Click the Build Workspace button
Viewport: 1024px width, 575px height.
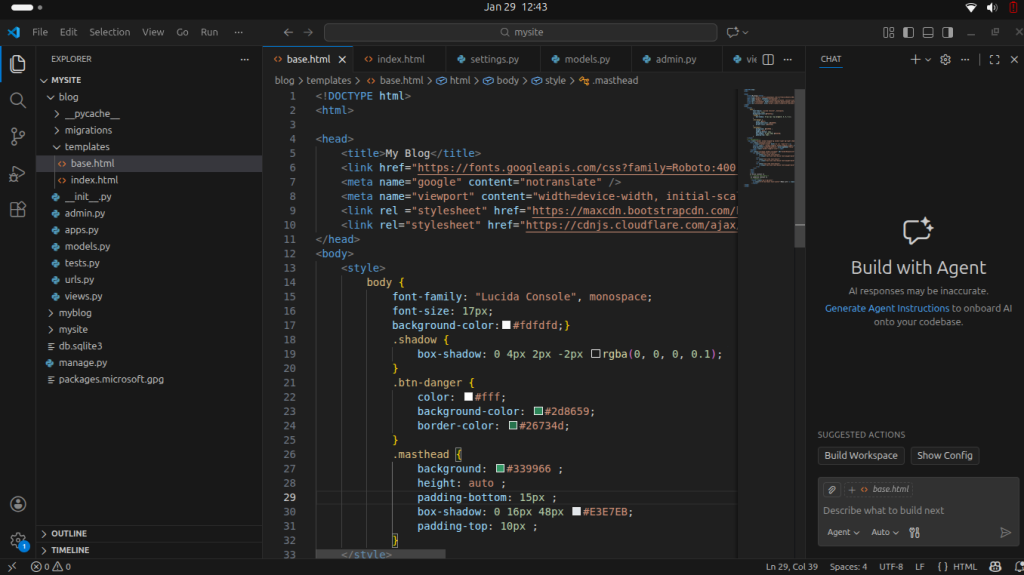861,455
